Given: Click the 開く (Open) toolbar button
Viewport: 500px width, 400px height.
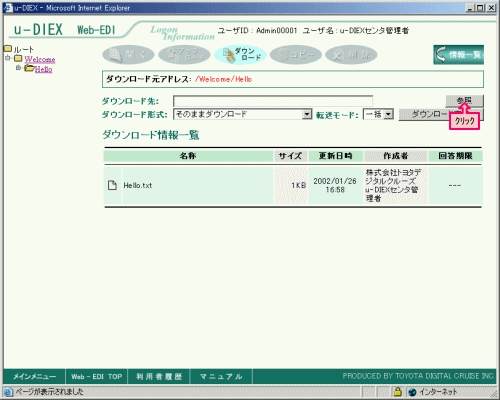Looking at the screenshot, I should tap(128, 55).
